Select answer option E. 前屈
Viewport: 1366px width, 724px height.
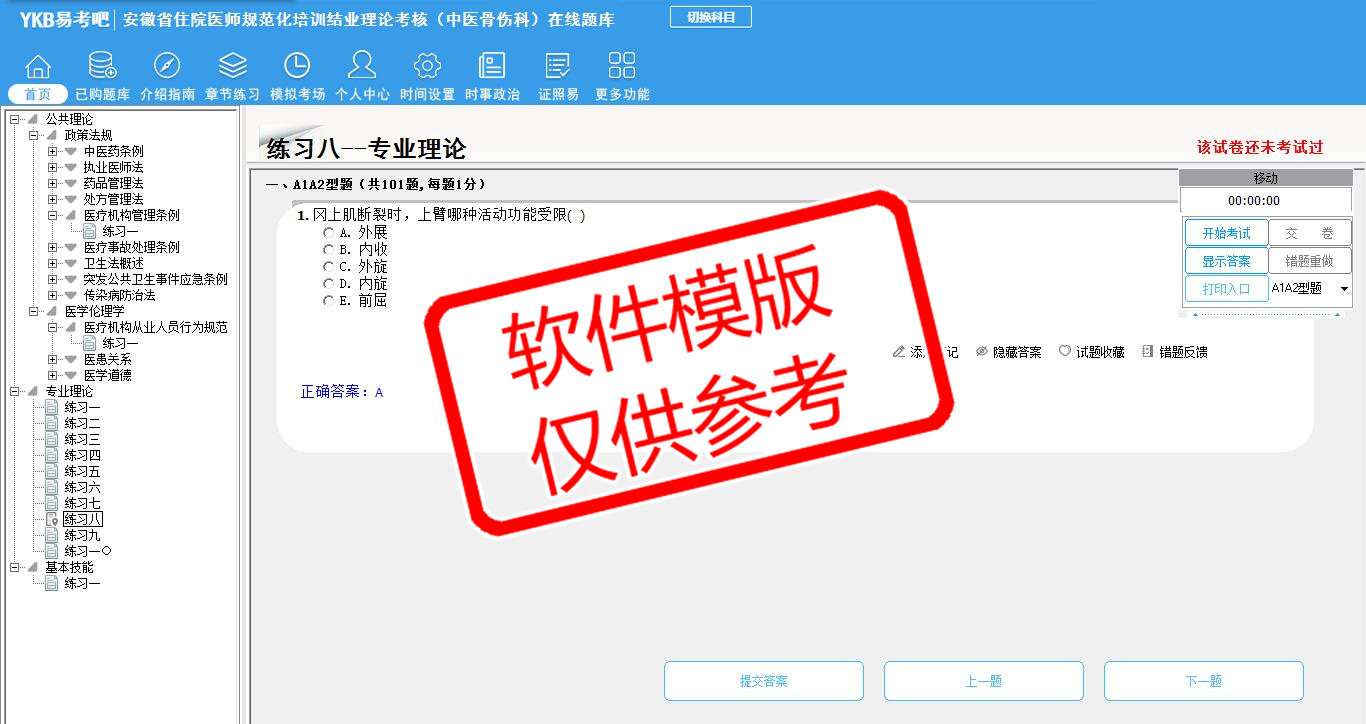(x=328, y=301)
